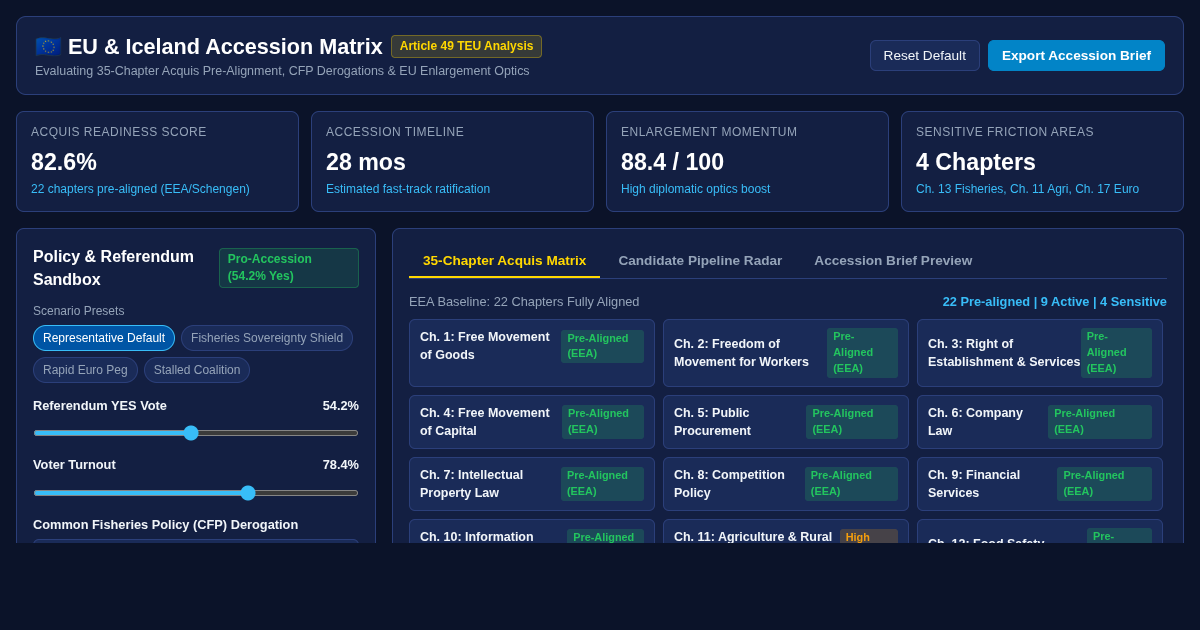
Task: Click the EU flag icon in the title
Action: click(x=48, y=47)
